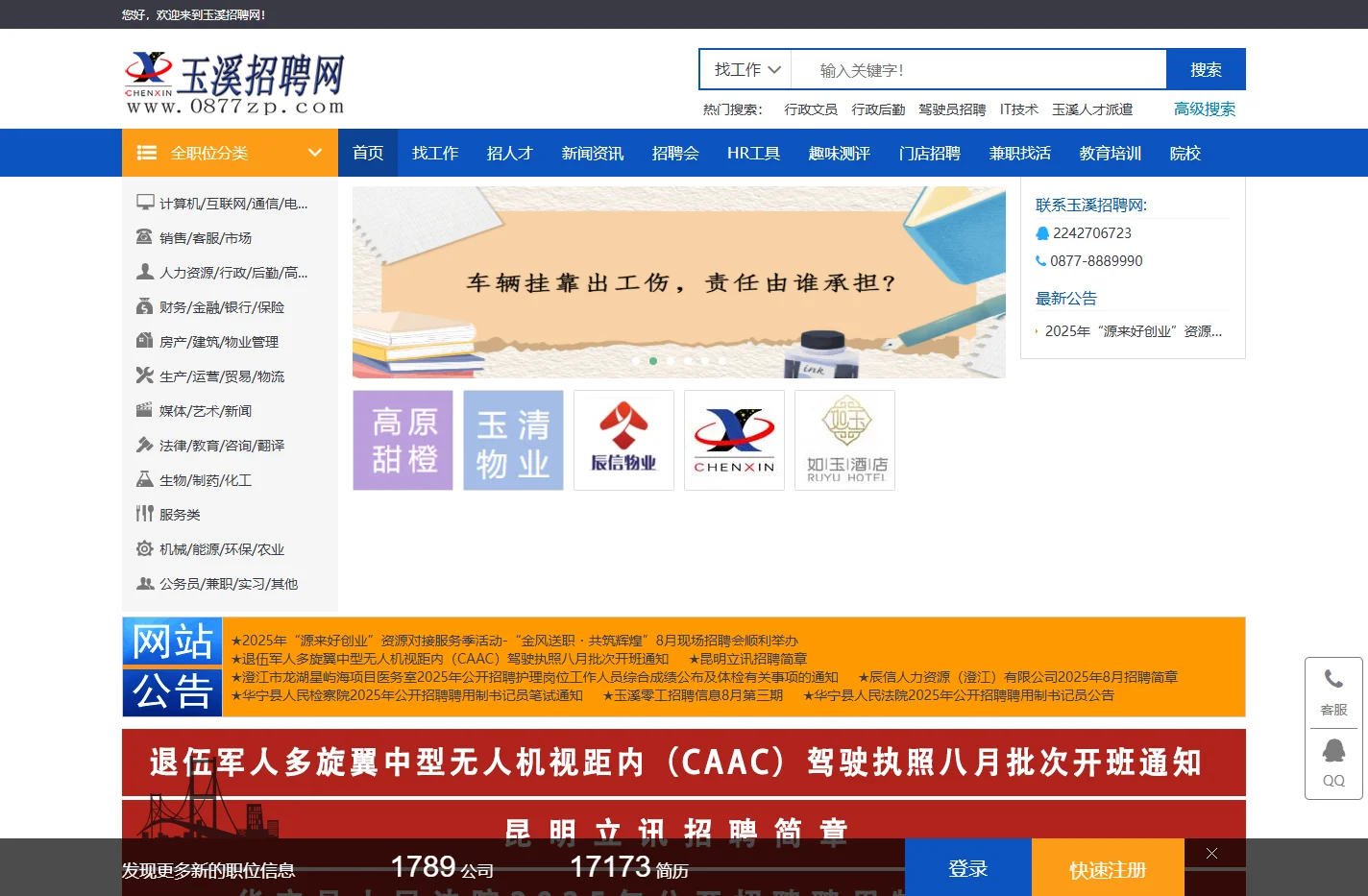This screenshot has width=1368, height=896.
Task: Click the gavel icon beside 法律/教育/咨询/翻译
Action: (145, 445)
